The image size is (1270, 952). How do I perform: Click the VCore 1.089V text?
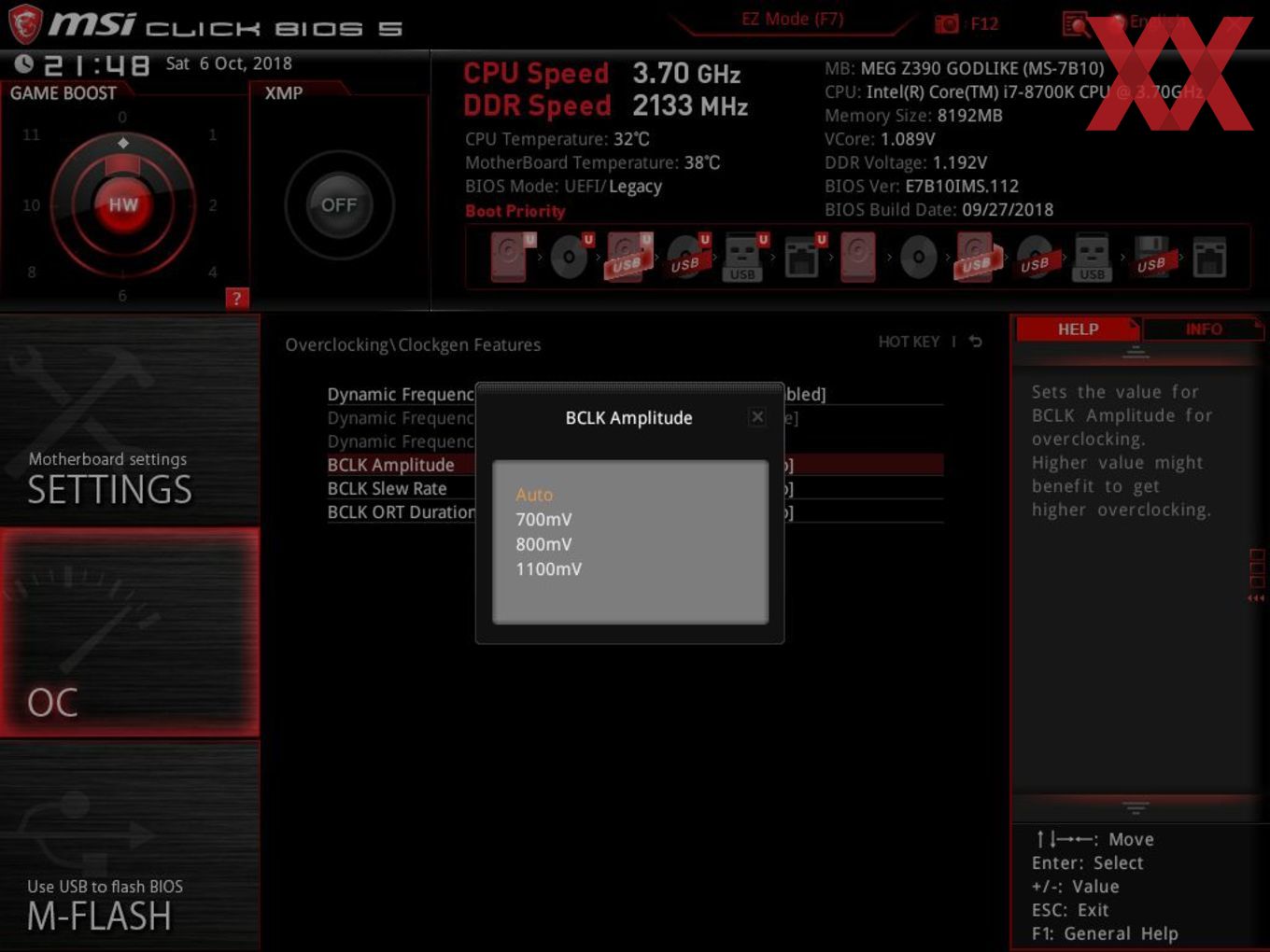click(x=880, y=139)
